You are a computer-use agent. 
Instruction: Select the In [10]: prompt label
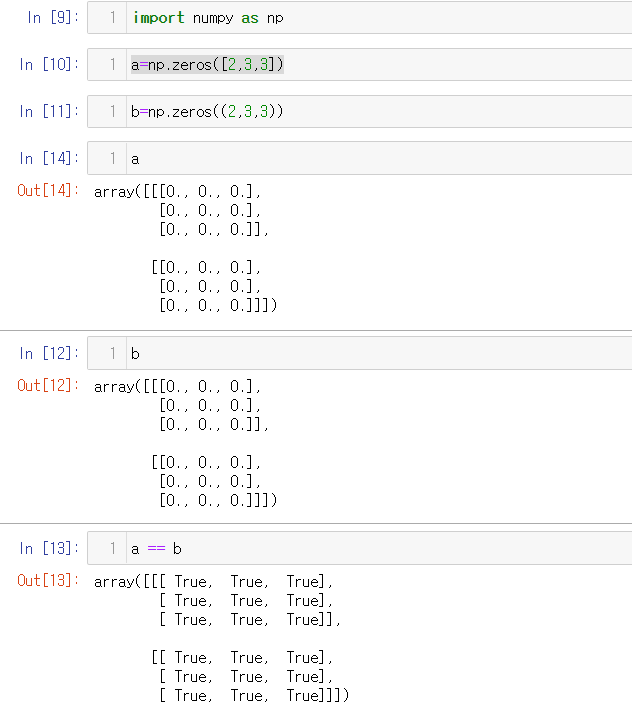(49, 65)
